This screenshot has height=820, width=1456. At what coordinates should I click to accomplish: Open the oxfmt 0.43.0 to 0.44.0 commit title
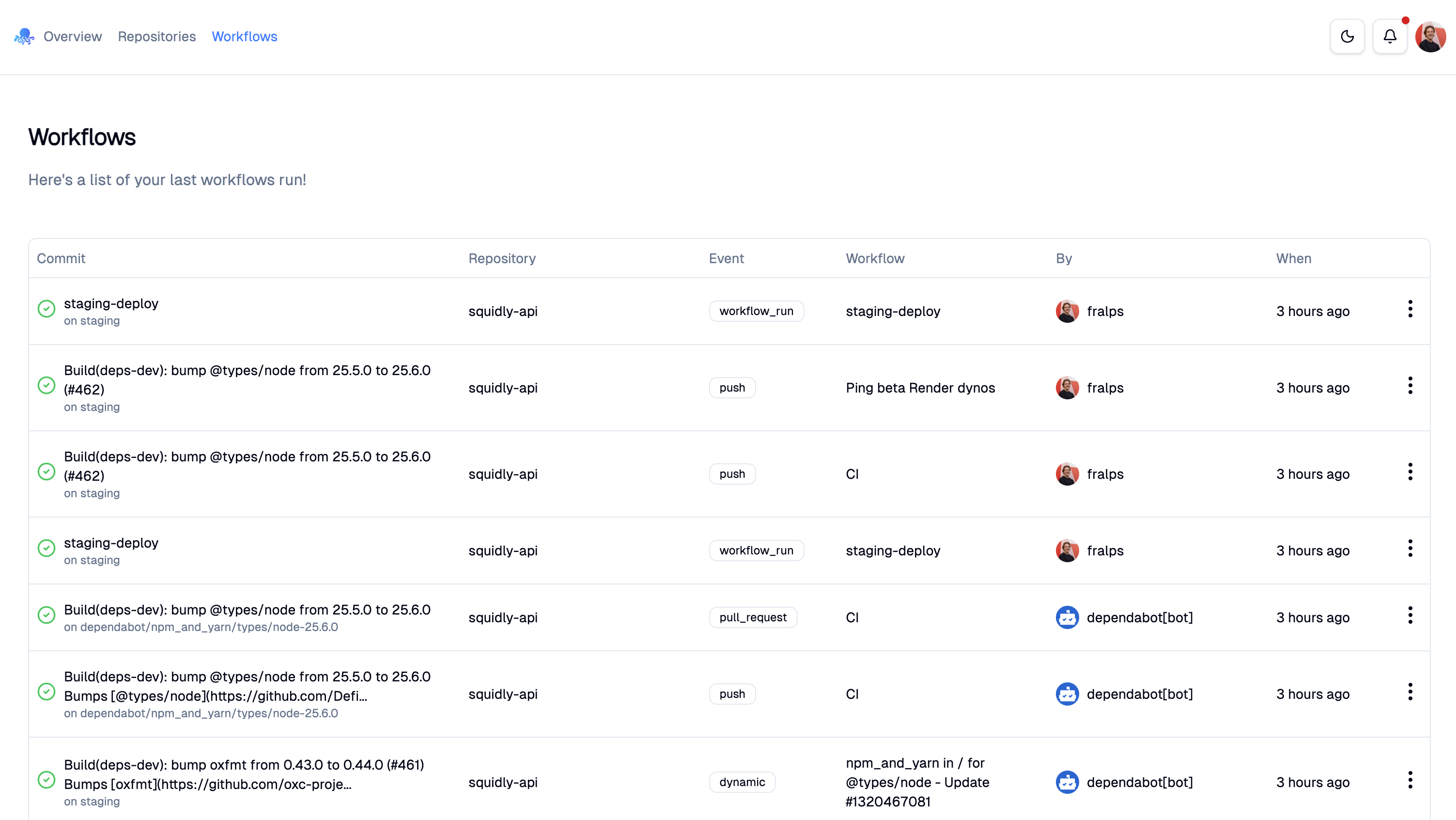tap(244, 765)
